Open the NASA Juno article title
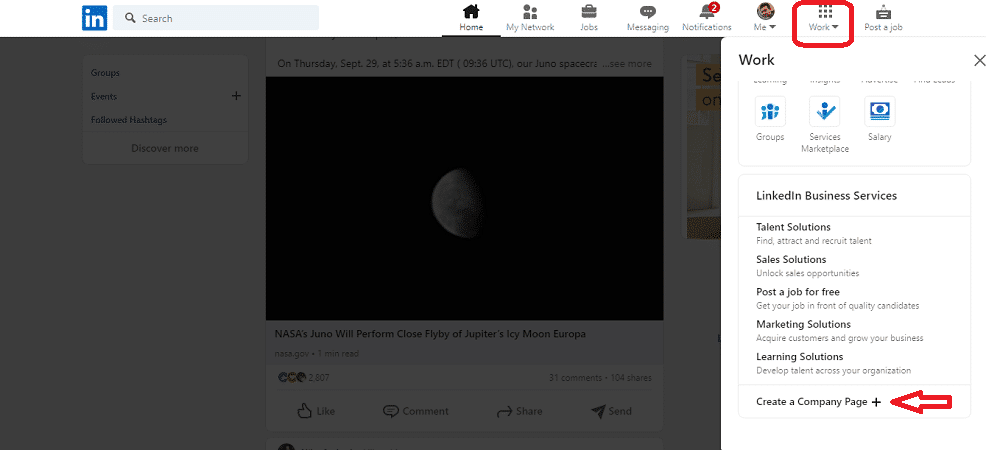 430,334
